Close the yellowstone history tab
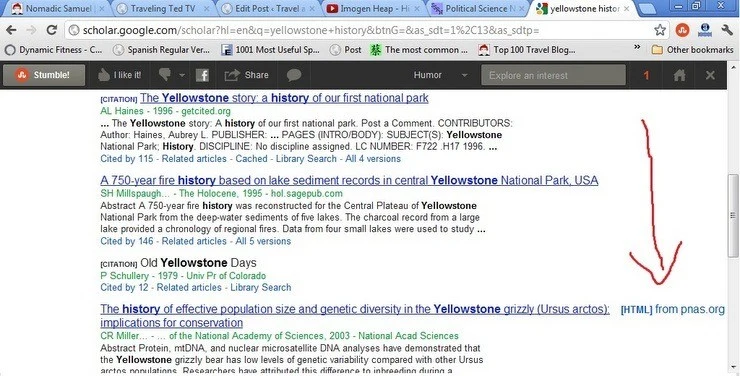The image size is (740, 376). coord(626,8)
